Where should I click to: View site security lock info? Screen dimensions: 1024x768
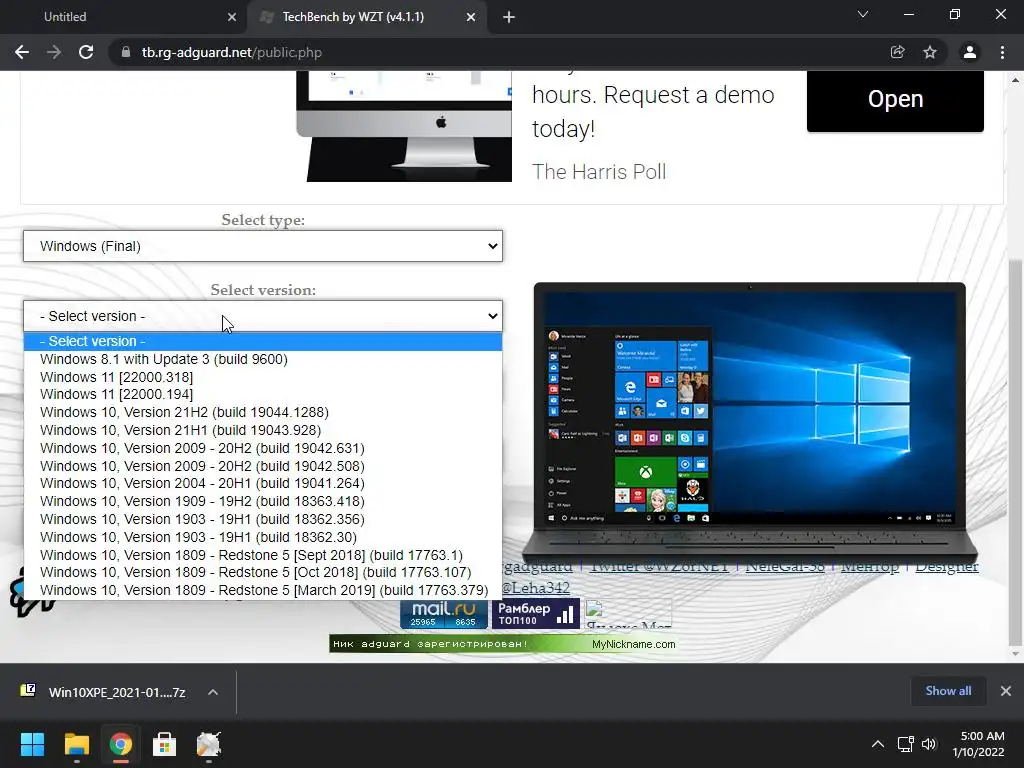[x=125, y=52]
